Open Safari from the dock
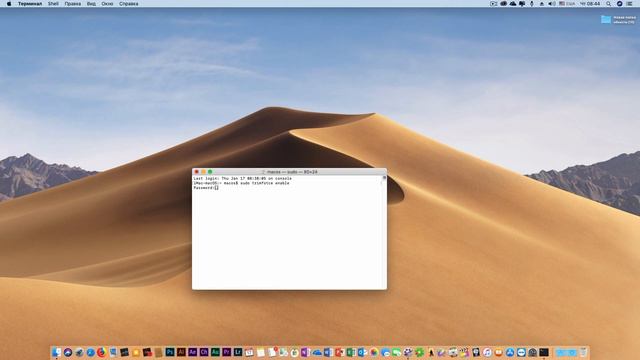640x360 pixels. pos(91,352)
